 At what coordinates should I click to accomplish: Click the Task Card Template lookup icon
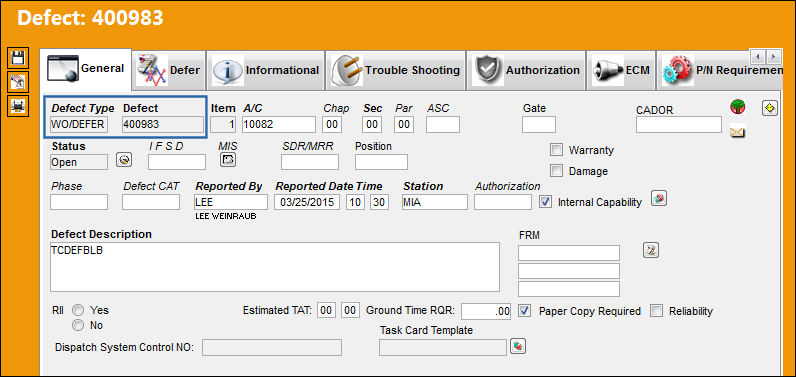click(518, 347)
